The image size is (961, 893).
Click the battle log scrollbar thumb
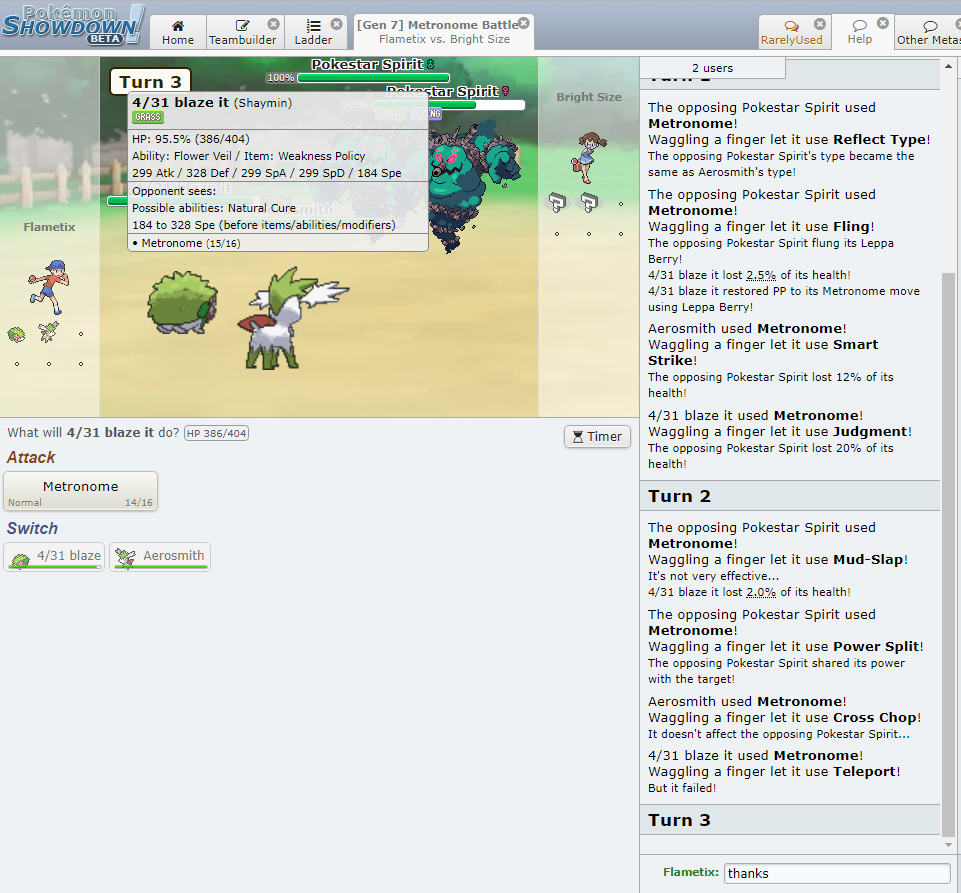click(x=948, y=555)
